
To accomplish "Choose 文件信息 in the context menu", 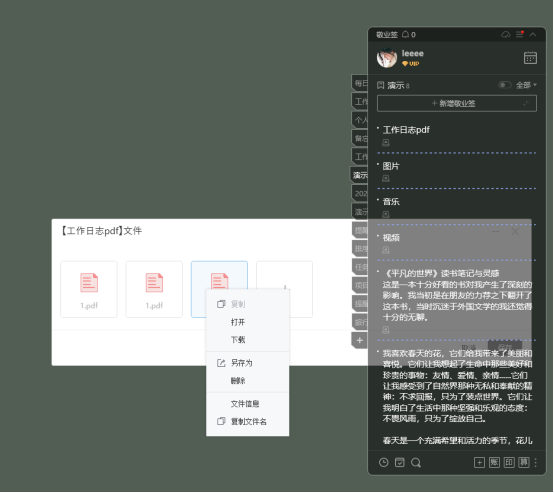I will (x=248, y=404).
